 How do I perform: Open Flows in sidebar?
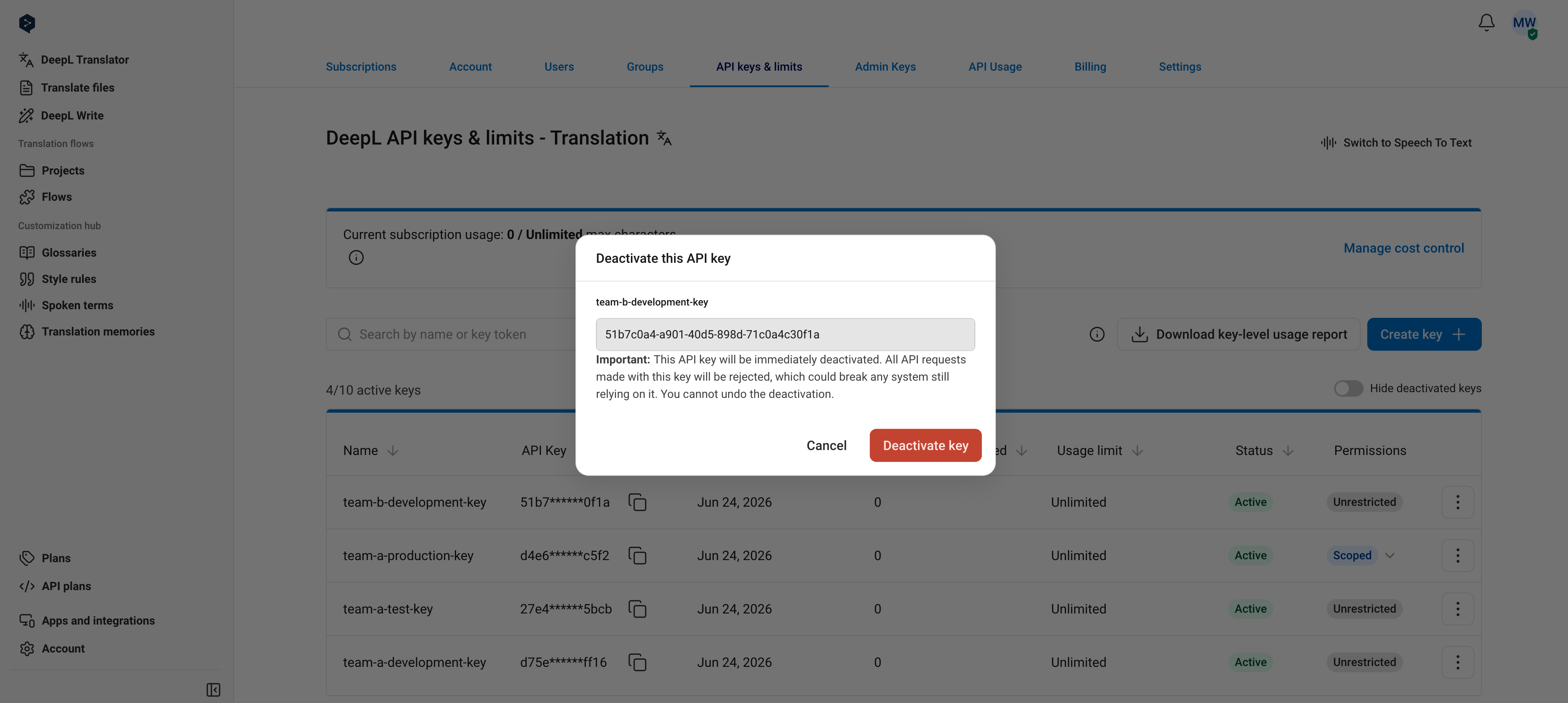tap(45, 197)
